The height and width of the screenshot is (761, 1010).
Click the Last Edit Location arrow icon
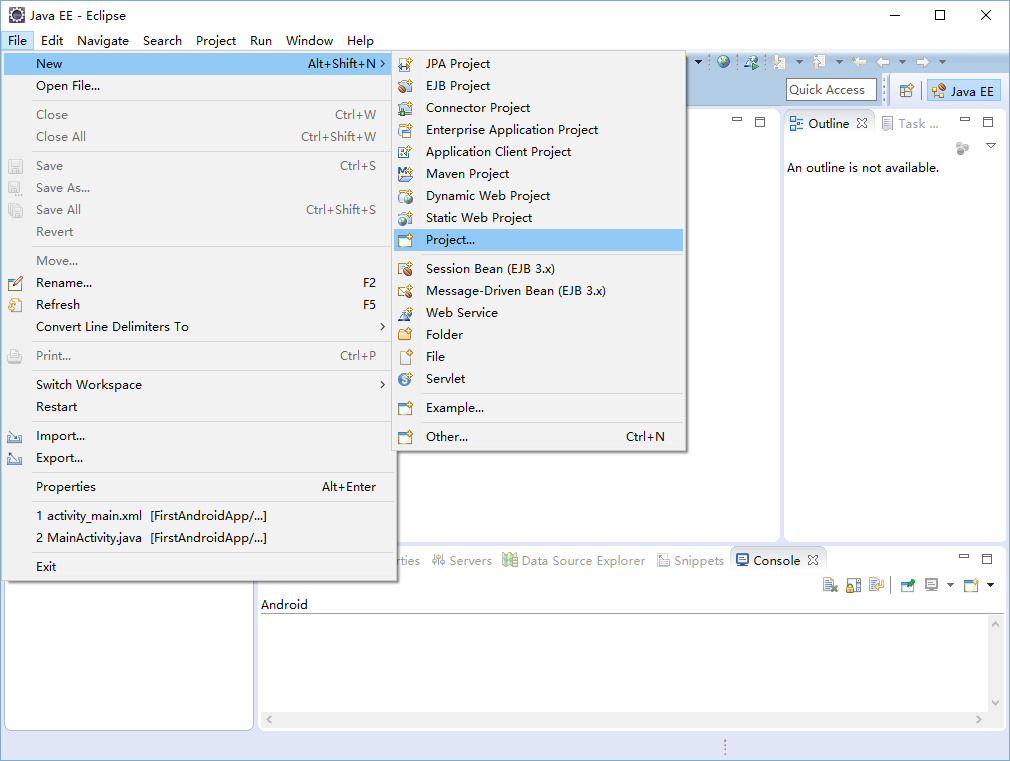point(859,62)
